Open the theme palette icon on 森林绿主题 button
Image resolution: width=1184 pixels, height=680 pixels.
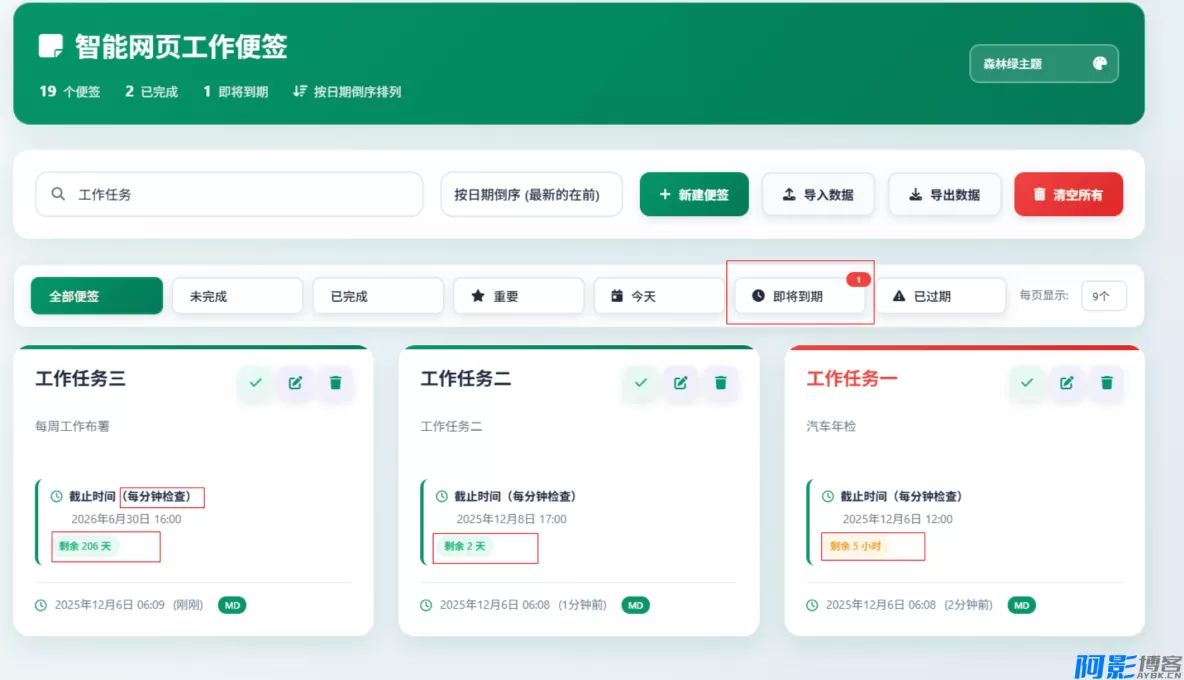click(x=1100, y=63)
